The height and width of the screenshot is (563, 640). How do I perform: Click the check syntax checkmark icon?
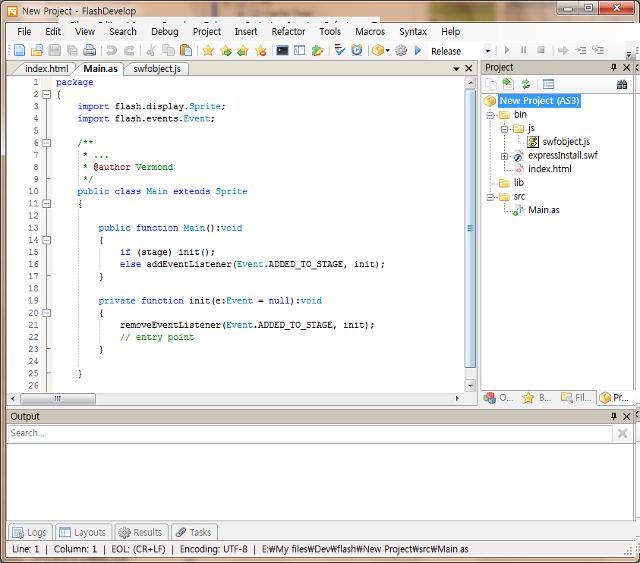[340, 50]
